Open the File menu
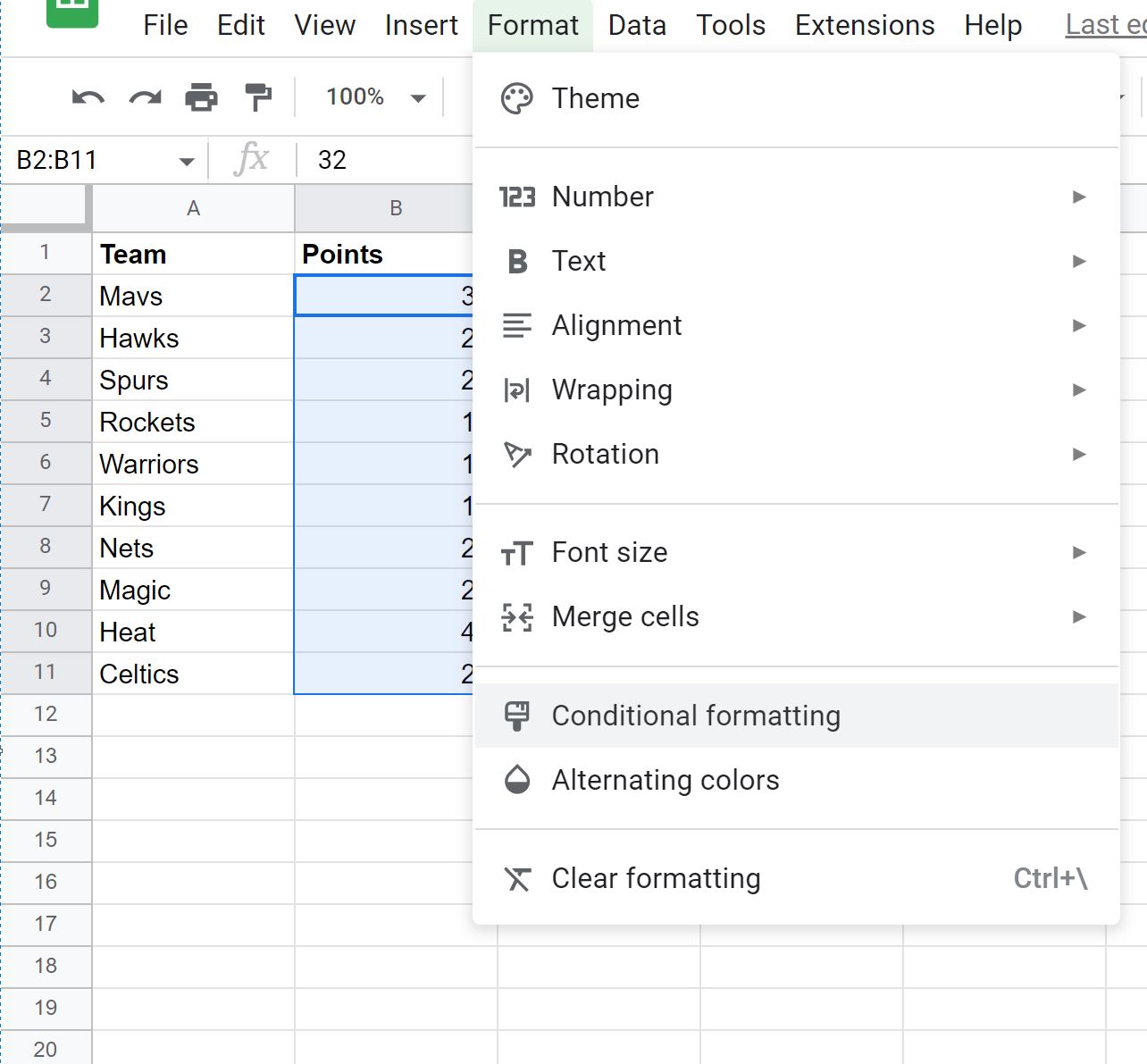Viewport: 1147px width, 1064px height. [165, 25]
